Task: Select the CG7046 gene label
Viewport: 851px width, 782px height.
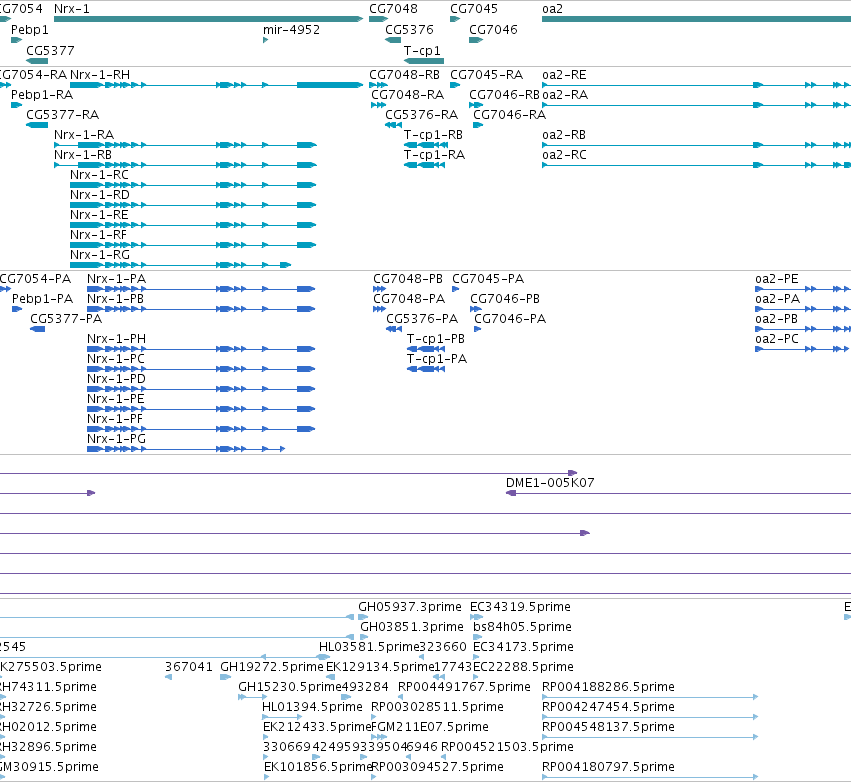Action: (493, 30)
